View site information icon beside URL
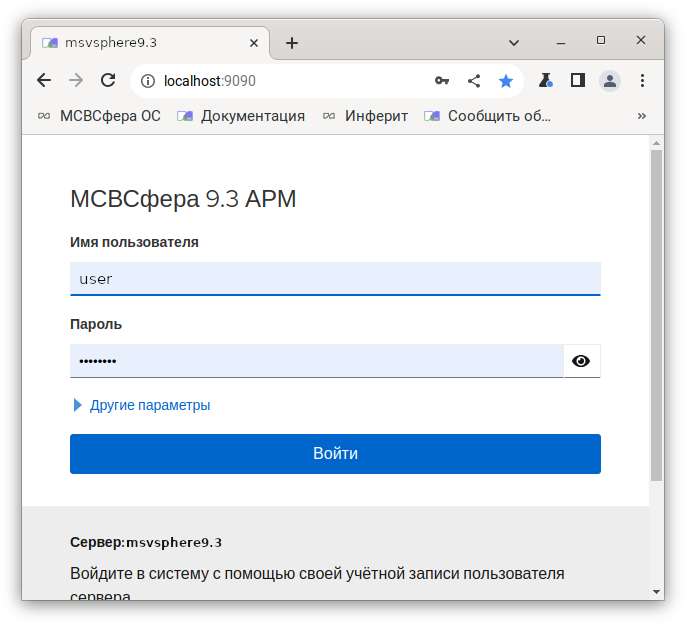Image resolution: width=686 pixels, height=625 pixels. pos(147,81)
